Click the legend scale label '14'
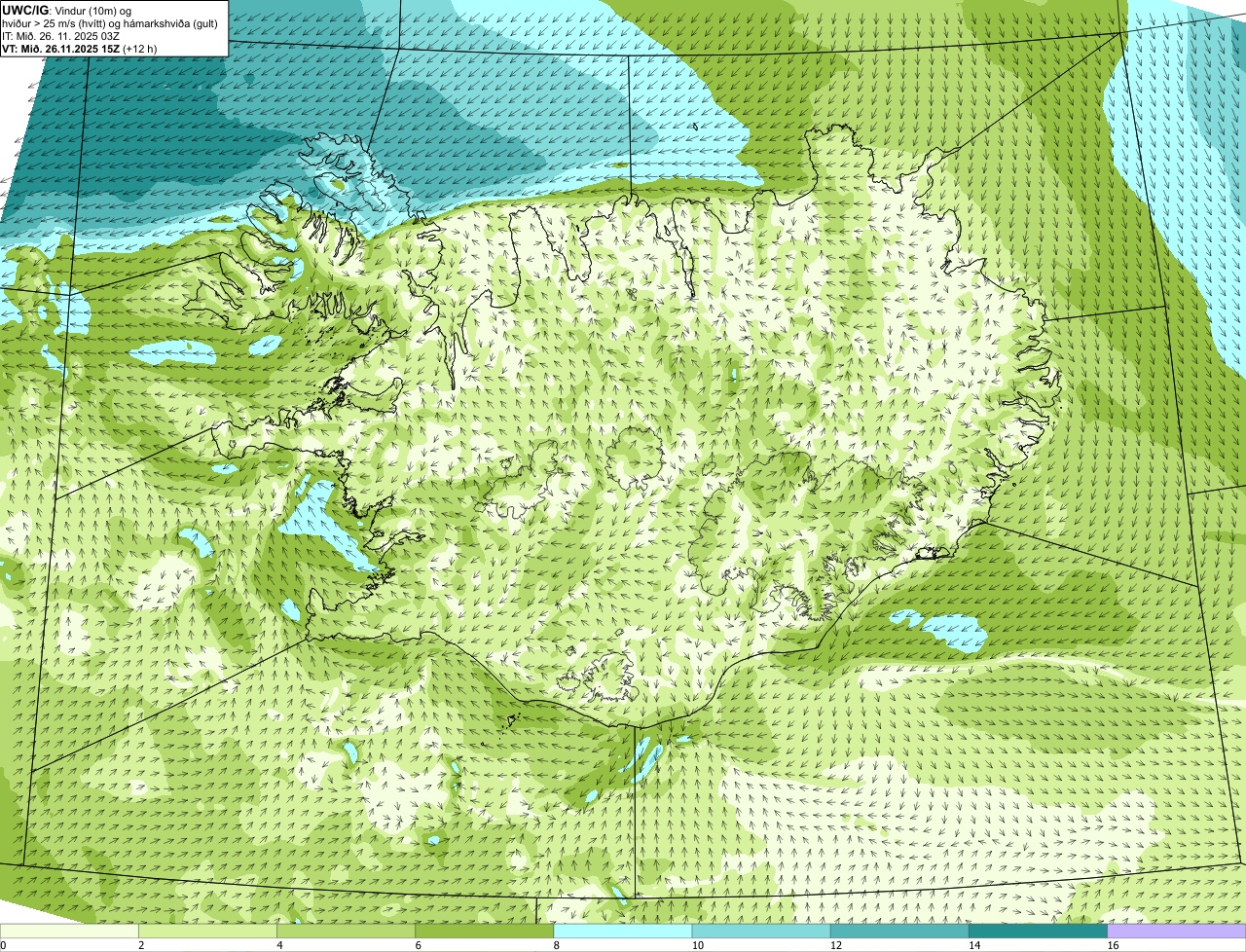 pos(974,945)
